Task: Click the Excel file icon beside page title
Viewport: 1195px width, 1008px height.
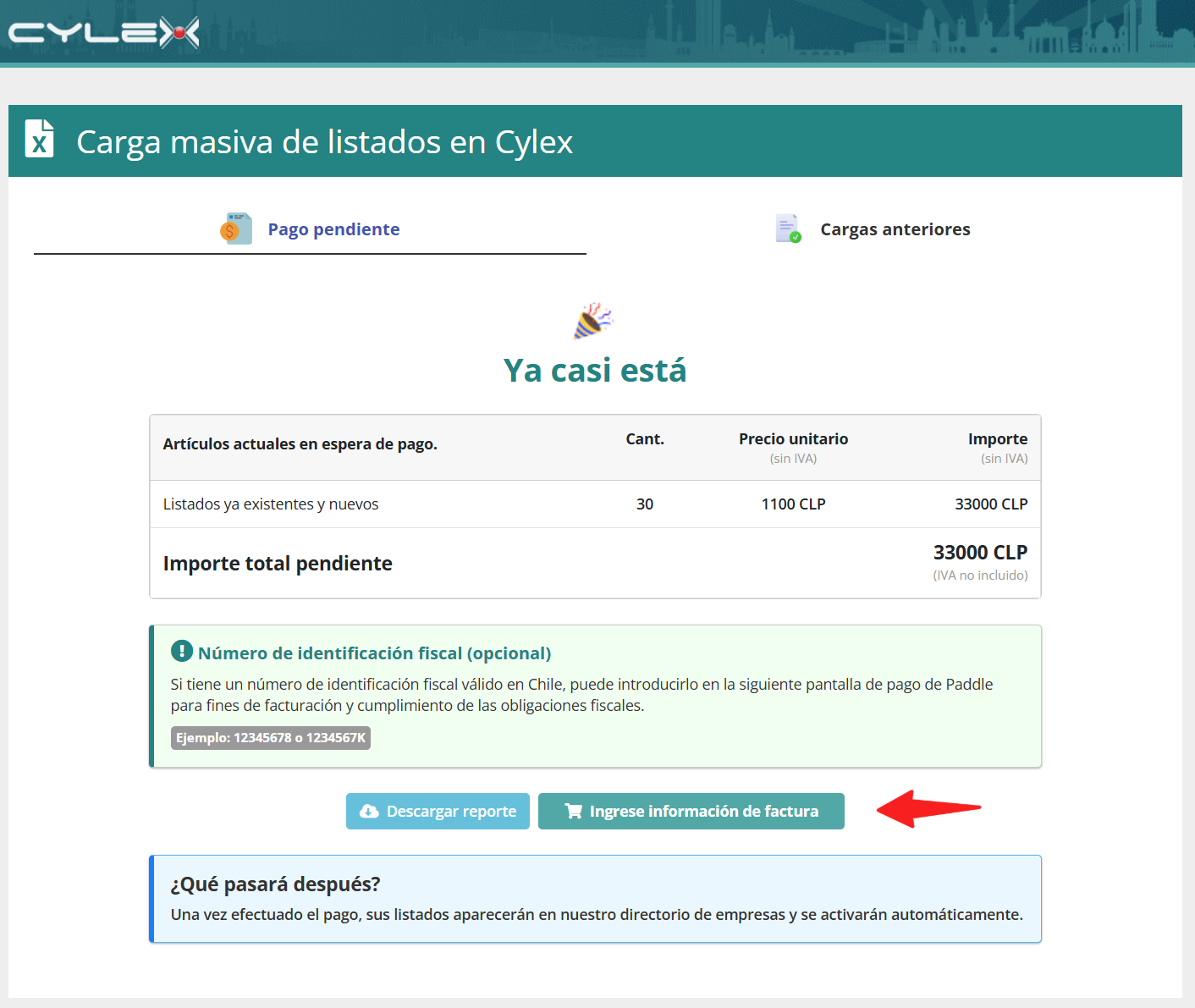Action: click(x=39, y=139)
